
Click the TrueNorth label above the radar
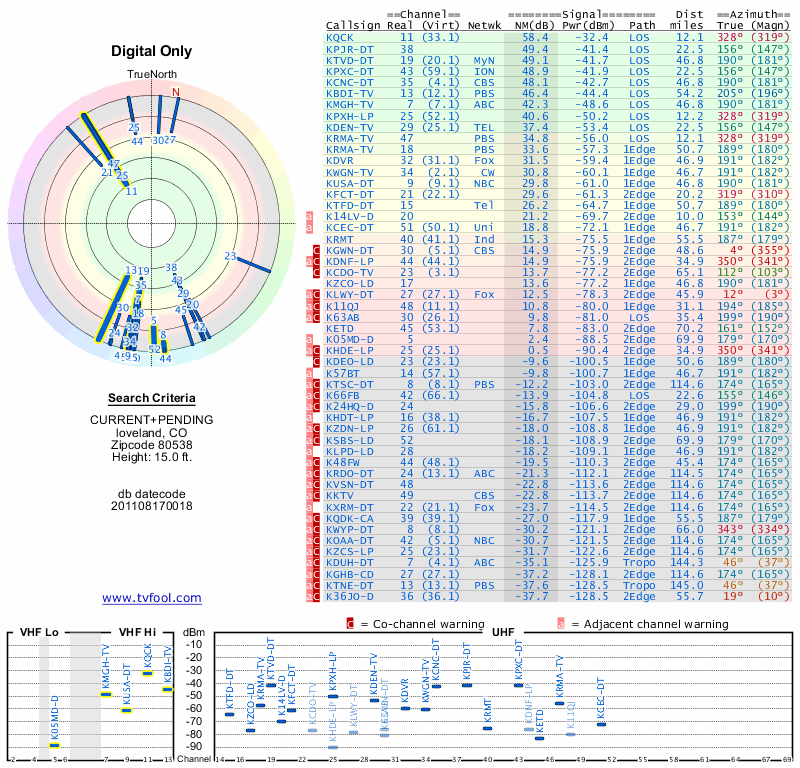(x=152, y=75)
